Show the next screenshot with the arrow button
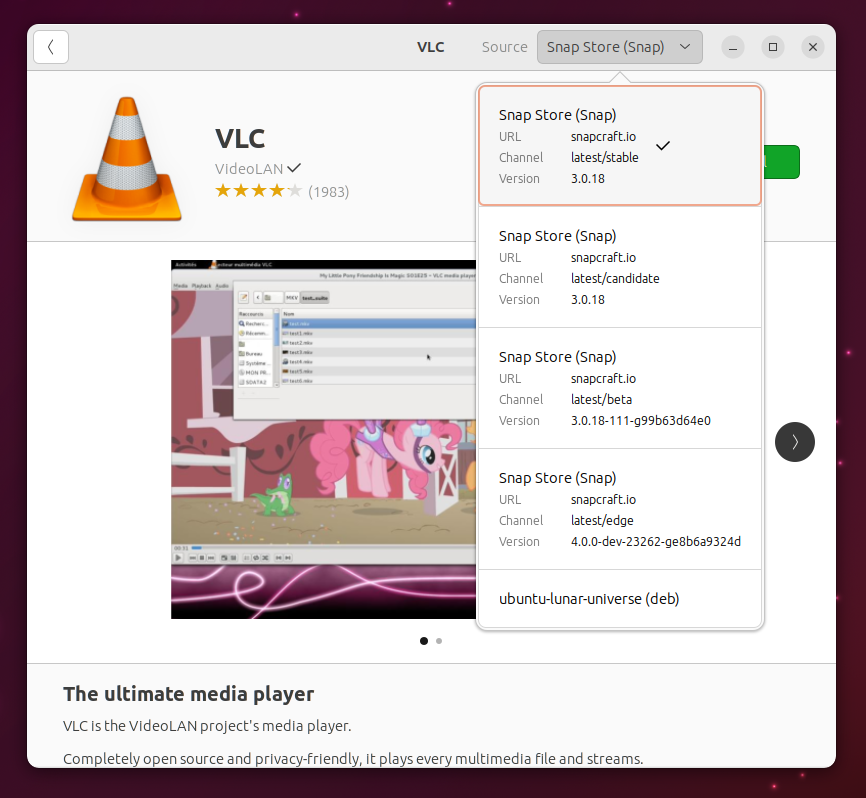 click(x=795, y=442)
